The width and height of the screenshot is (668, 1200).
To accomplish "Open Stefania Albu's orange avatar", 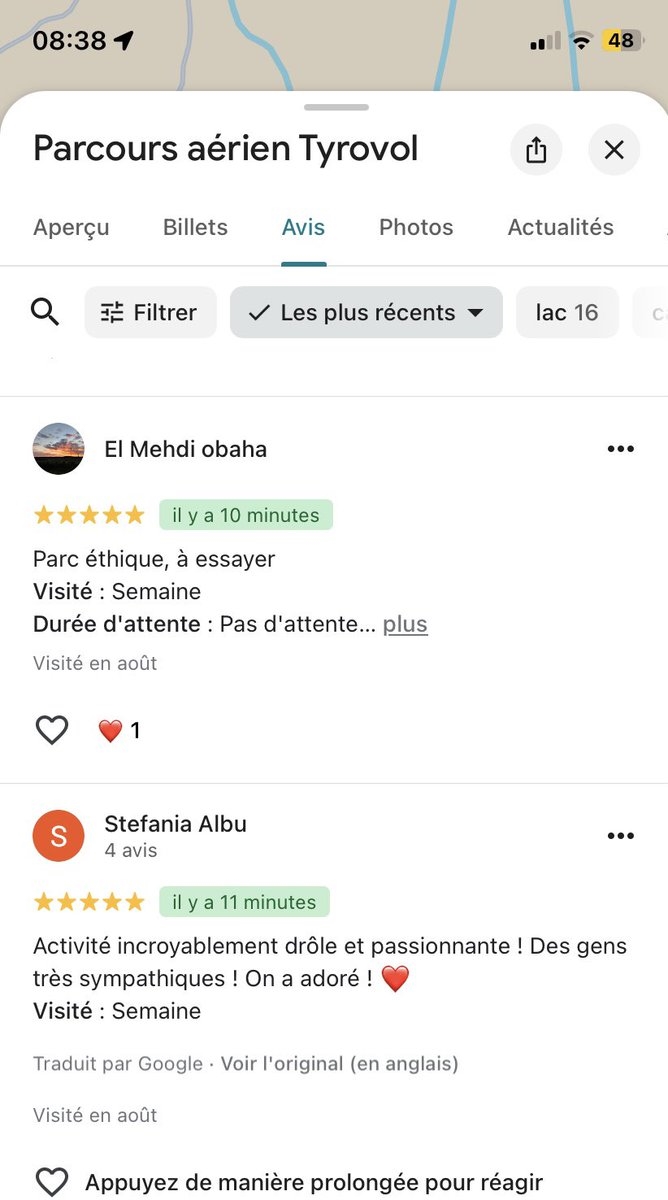I will (x=58, y=836).
